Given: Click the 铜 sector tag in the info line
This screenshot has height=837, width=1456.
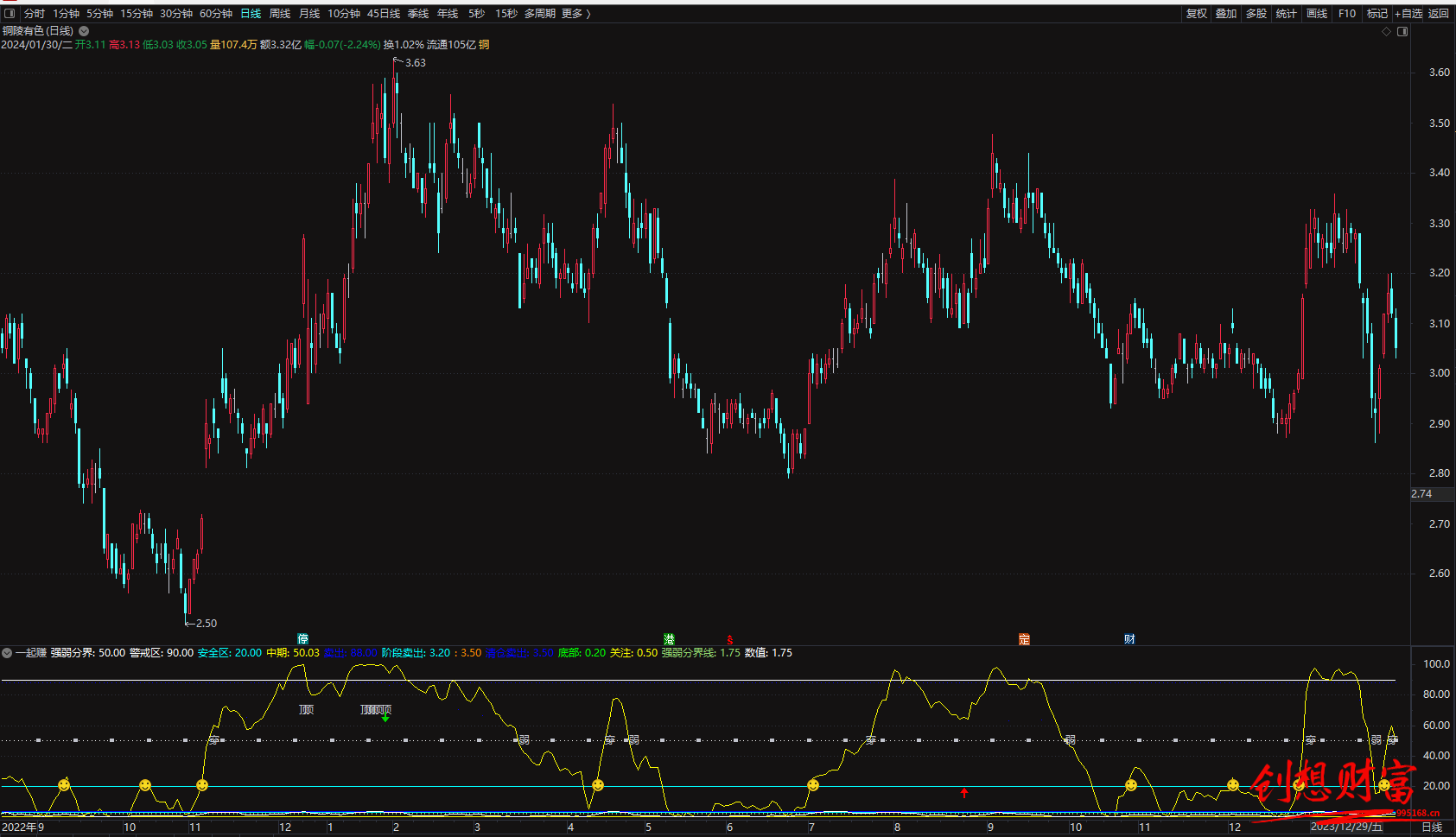Looking at the screenshot, I should 485,45.
